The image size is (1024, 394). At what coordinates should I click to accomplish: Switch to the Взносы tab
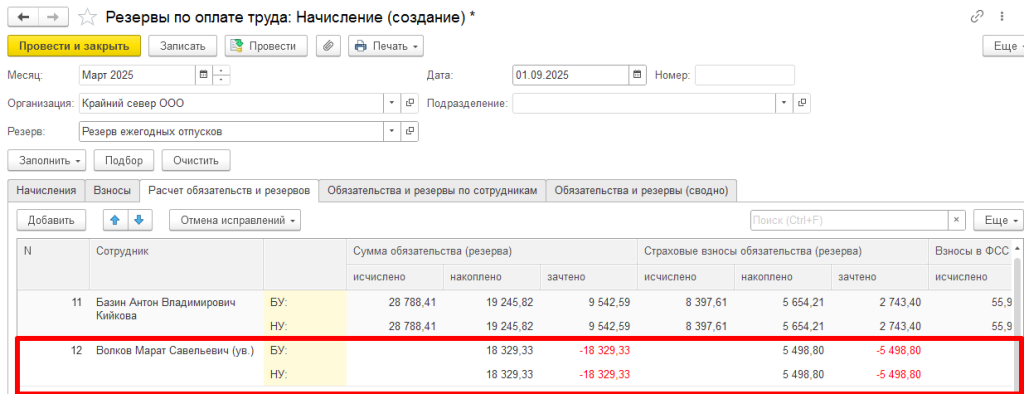pos(112,190)
